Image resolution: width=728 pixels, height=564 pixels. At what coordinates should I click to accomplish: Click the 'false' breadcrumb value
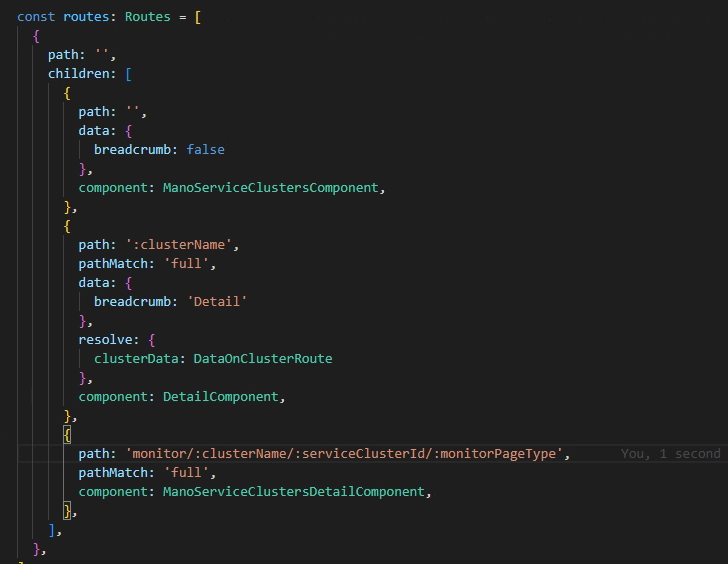(x=205, y=149)
